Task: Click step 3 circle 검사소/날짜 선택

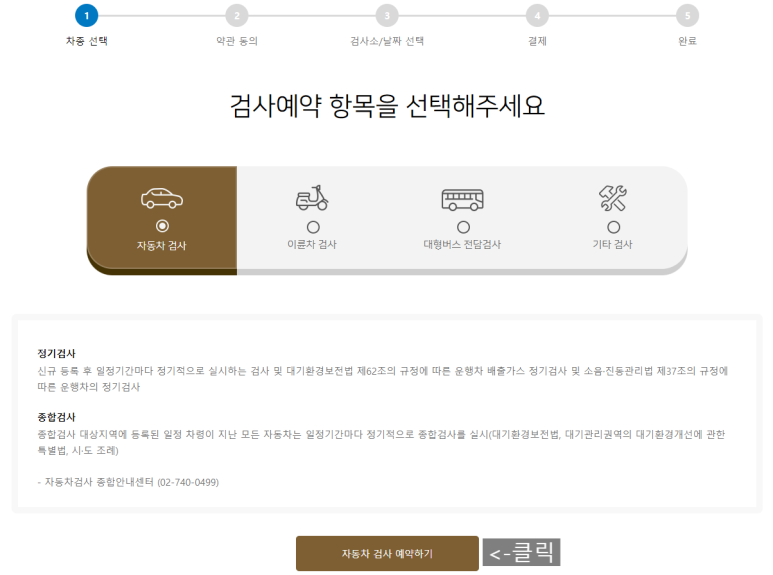Action: [387, 16]
